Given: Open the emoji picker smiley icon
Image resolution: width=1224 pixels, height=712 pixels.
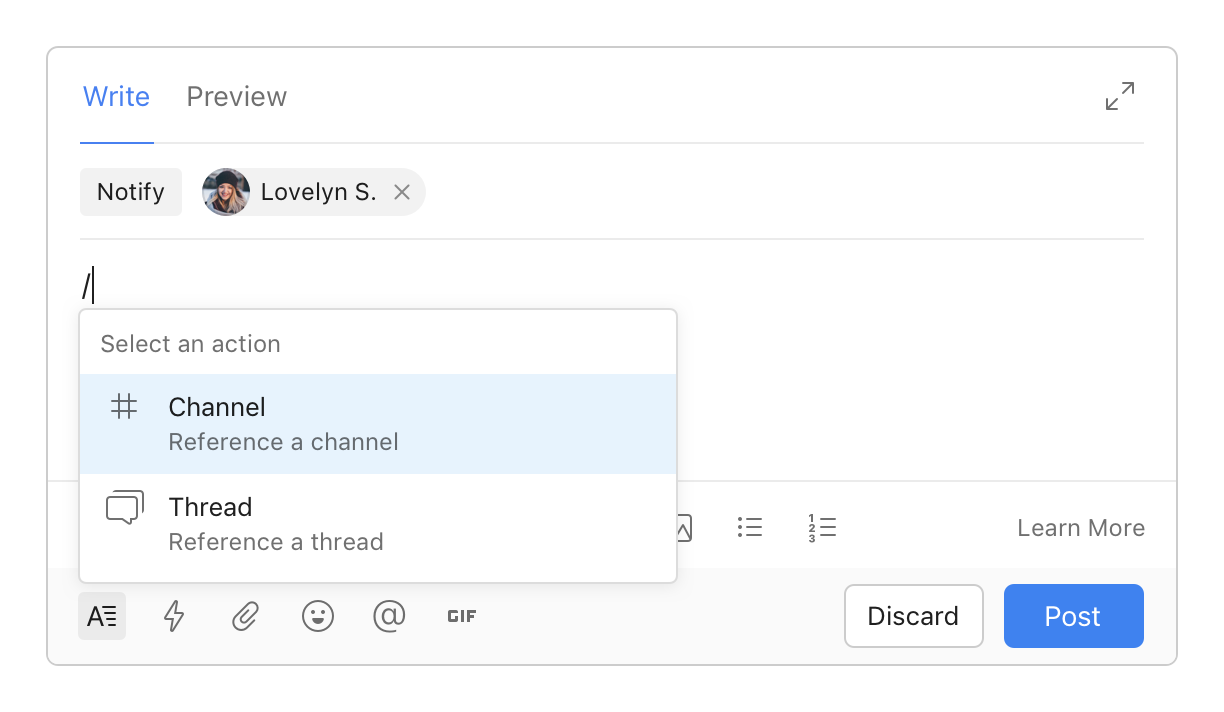Looking at the screenshot, I should [x=317, y=617].
